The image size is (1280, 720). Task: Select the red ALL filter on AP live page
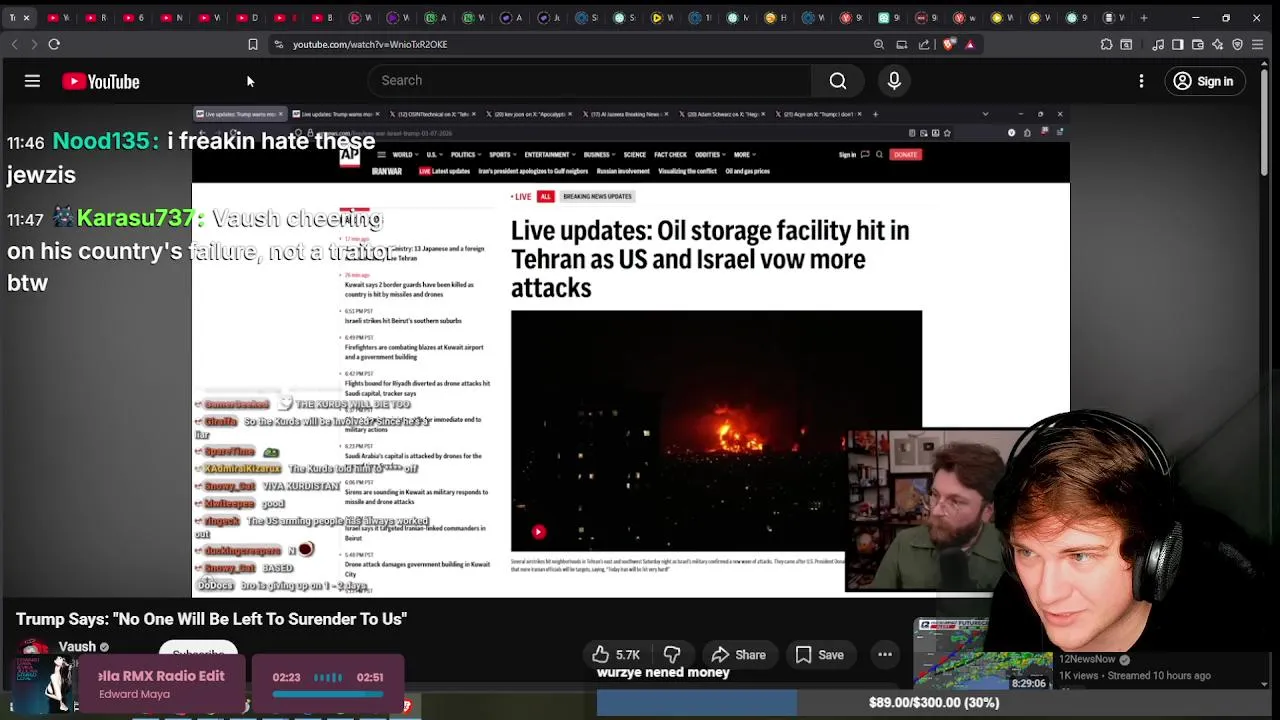pyautogui.click(x=545, y=196)
